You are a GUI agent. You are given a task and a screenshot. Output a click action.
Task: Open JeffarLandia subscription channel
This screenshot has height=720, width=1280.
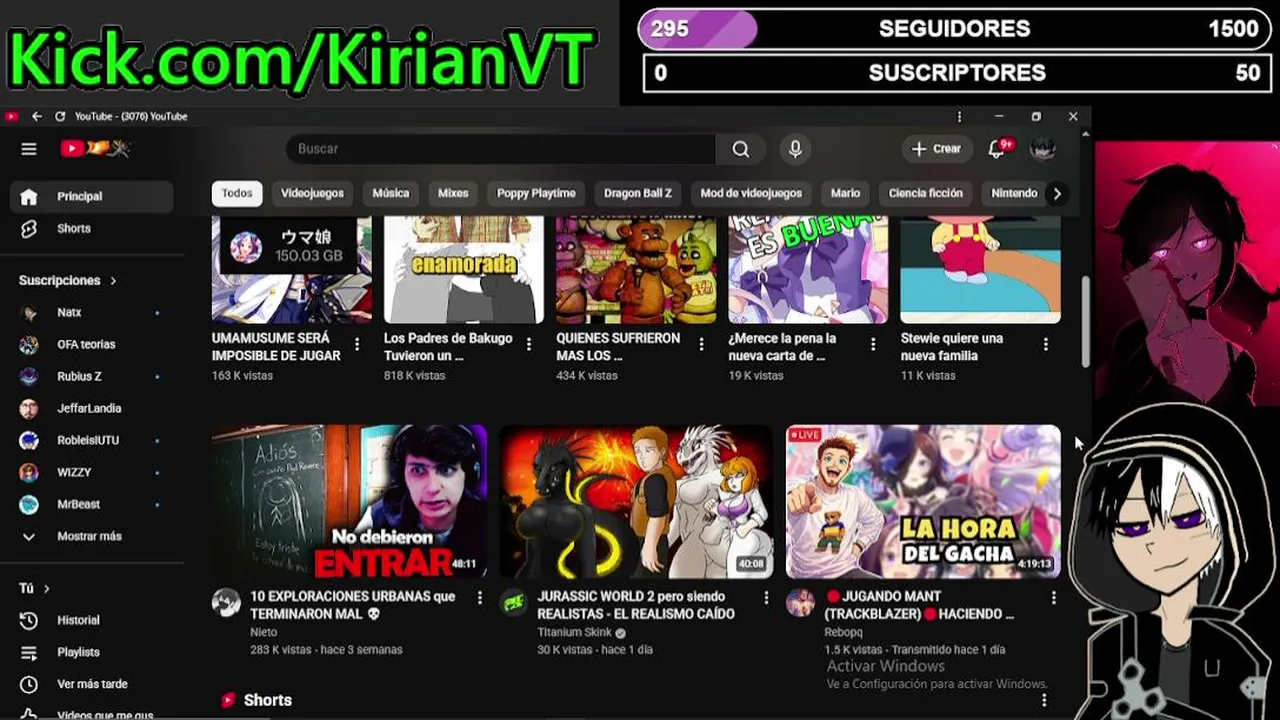(92, 409)
